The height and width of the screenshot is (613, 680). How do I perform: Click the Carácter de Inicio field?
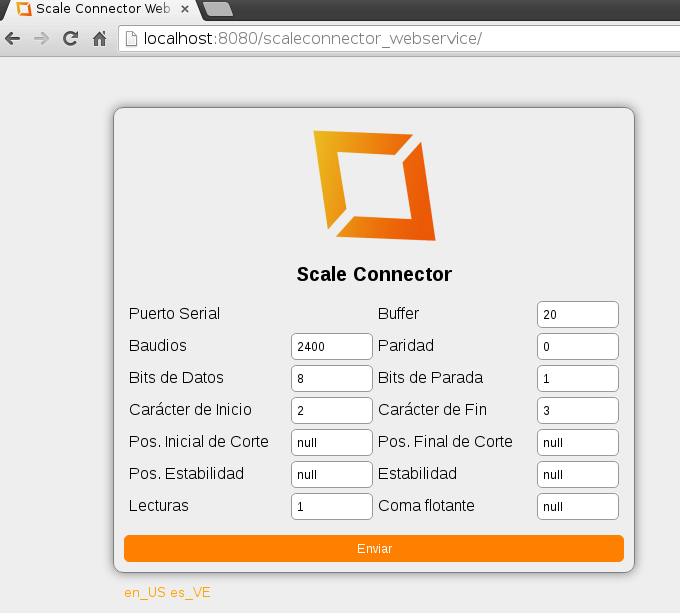(331, 410)
